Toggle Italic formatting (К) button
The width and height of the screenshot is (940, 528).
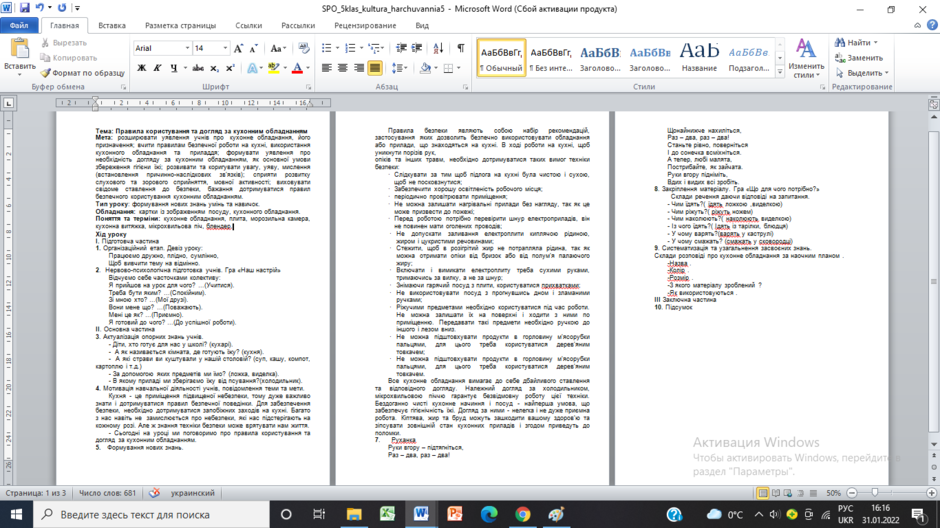tap(157, 68)
